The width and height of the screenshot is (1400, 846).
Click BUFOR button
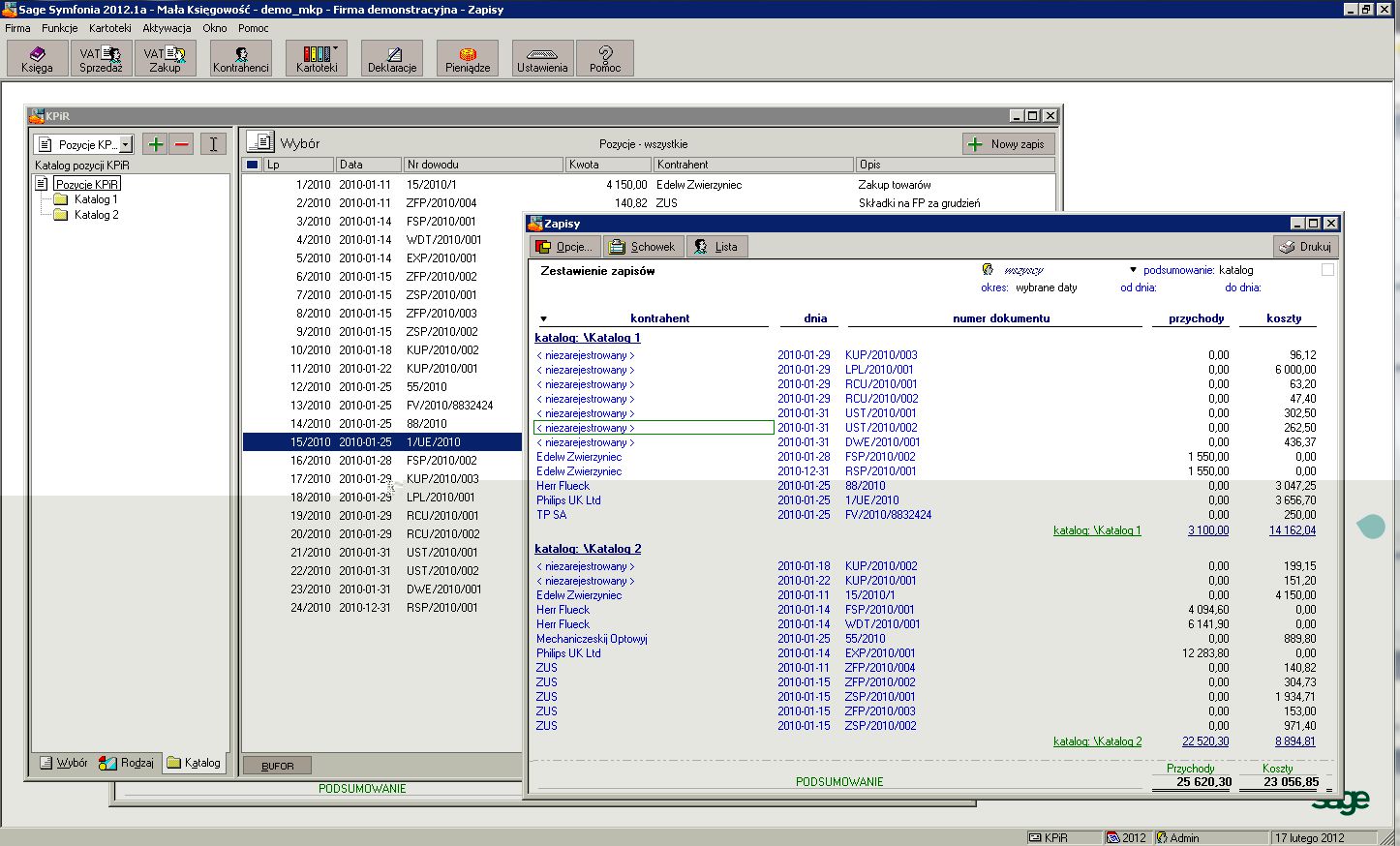277,766
